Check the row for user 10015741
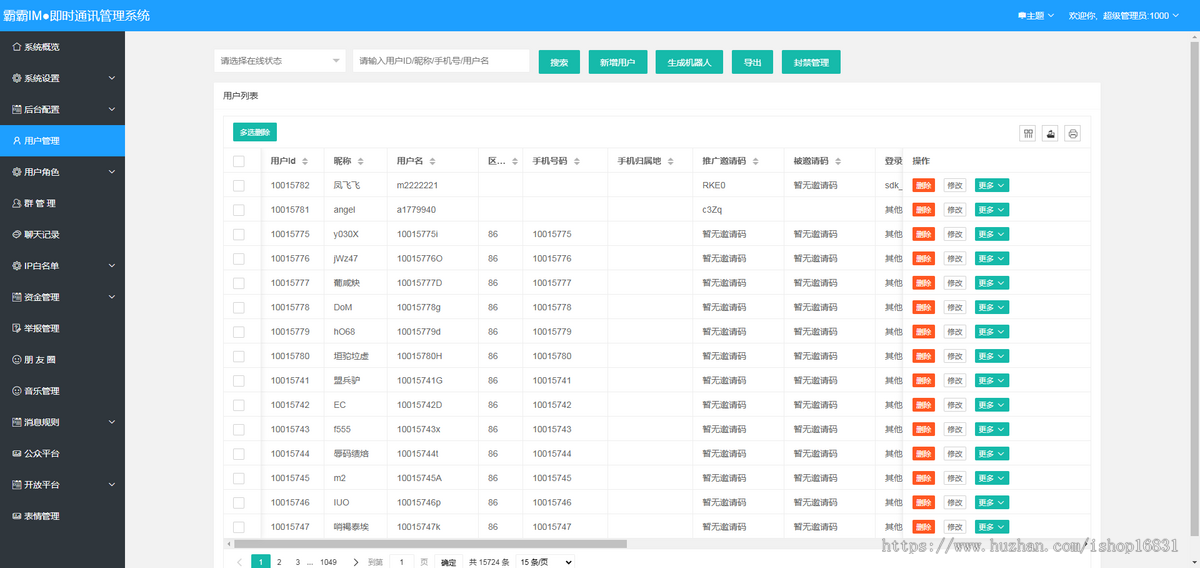The height and width of the screenshot is (568, 1200). (x=238, y=380)
